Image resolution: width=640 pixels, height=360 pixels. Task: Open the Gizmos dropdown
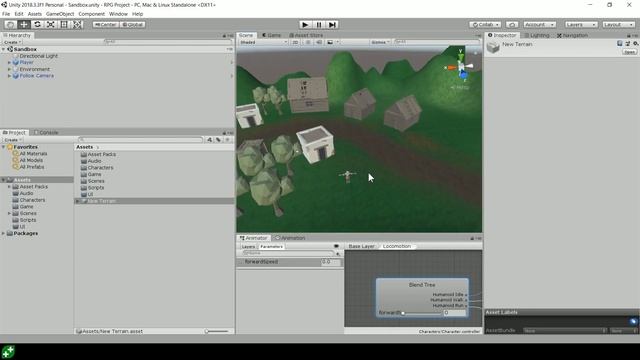(x=380, y=42)
